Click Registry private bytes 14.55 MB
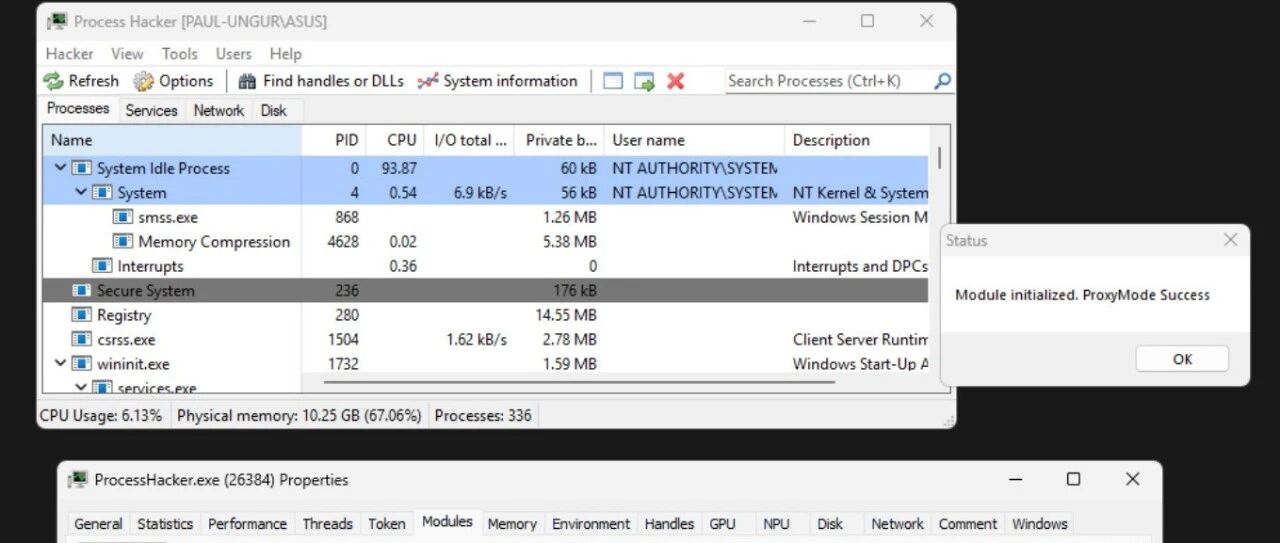This screenshot has width=1280, height=543. [566, 315]
